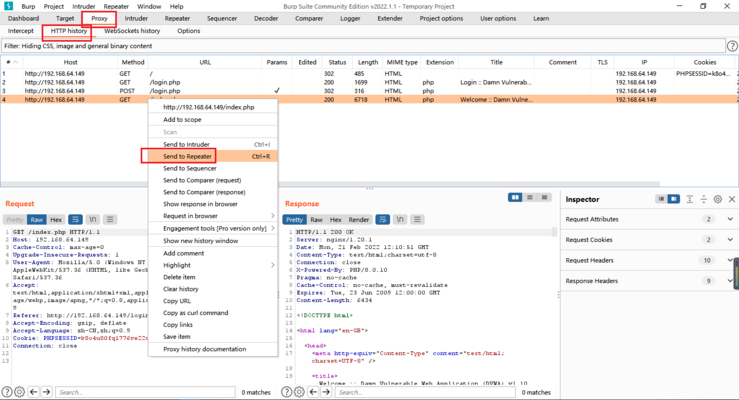Switch Request view to Pretty
Image resolution: width=739 pixels, height=400 pixels.
[14, 219]
